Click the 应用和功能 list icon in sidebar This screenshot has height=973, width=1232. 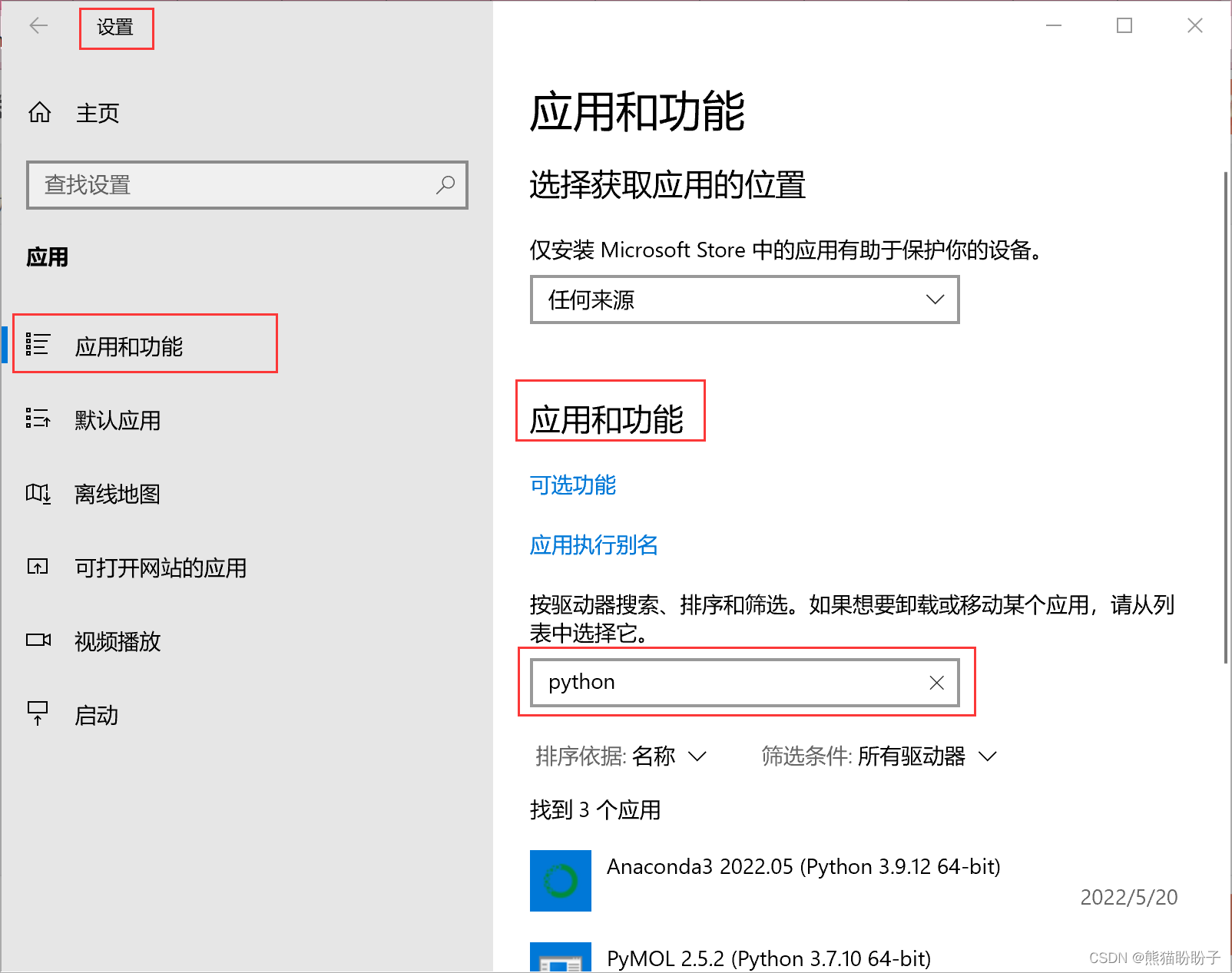click(x=38, y=345)
